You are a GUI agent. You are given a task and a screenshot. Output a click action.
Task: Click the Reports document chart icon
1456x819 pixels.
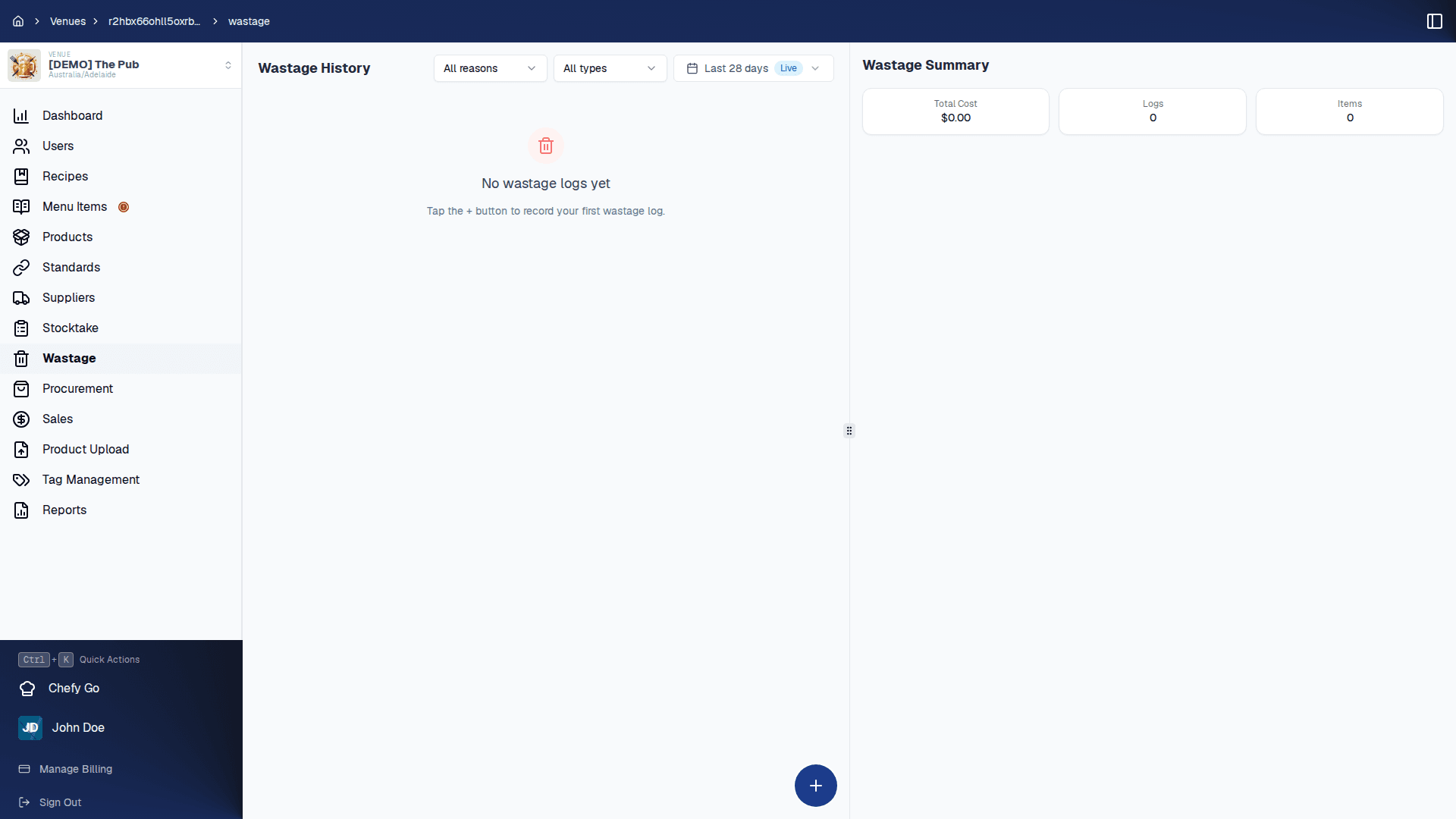(x=21, y=510)
